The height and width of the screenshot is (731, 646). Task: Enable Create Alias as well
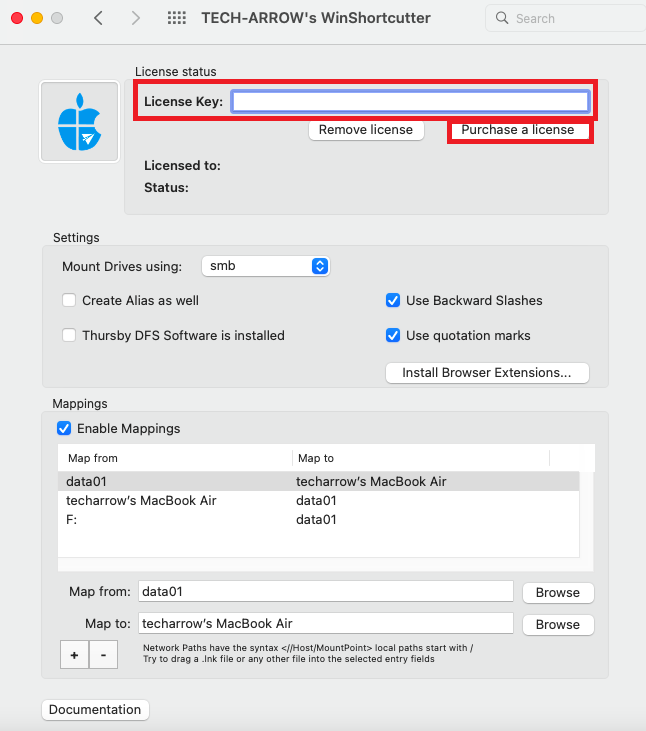[69, 300]
